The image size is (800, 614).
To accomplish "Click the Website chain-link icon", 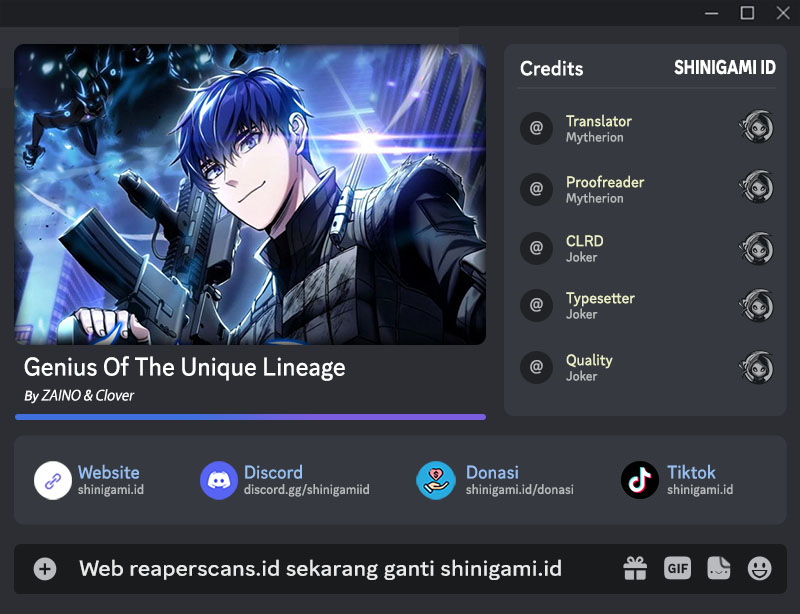I will coord(53,480).
